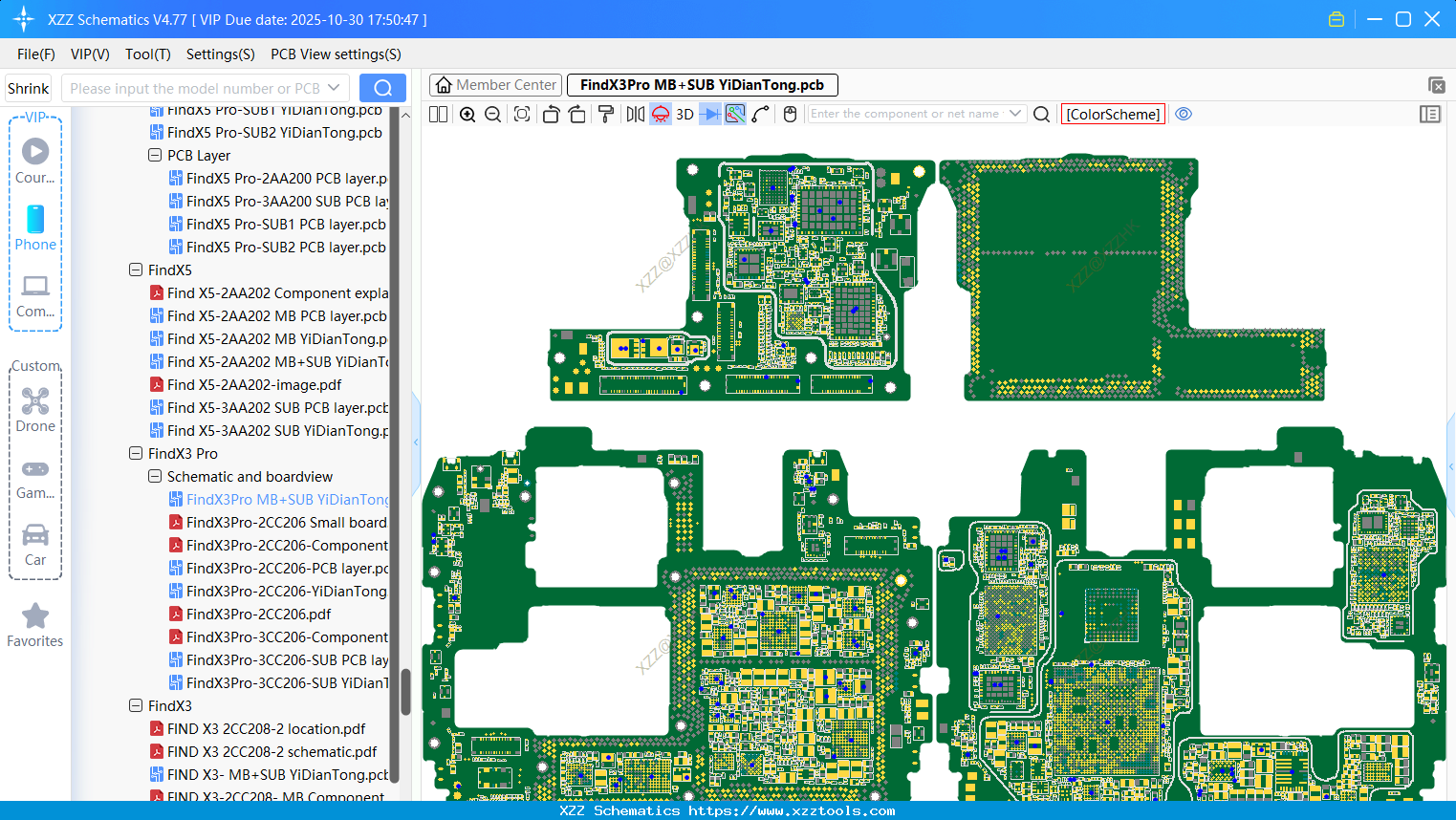Click the mirror flip board icon
Screen dimensions: 1456x820
pyautogui.click(x=635, y=115)
